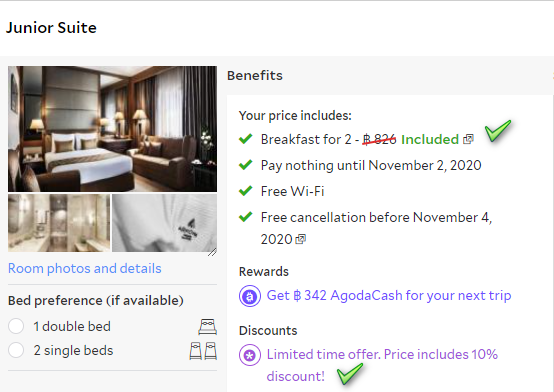This screenshot has width=554, height=392.
Task: Open free cancellation policy popup icon
Action: [x=300, y=239]
